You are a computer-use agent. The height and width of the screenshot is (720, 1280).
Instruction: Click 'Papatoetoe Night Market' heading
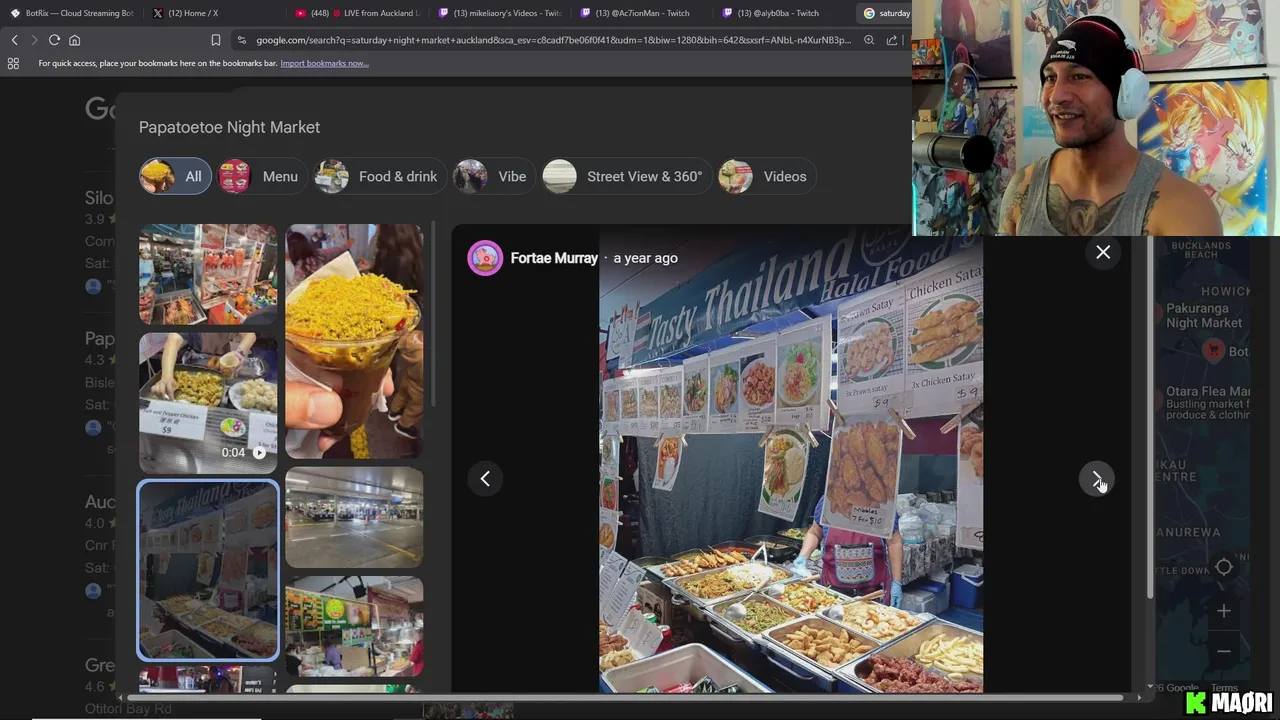(x=229, y=127)
